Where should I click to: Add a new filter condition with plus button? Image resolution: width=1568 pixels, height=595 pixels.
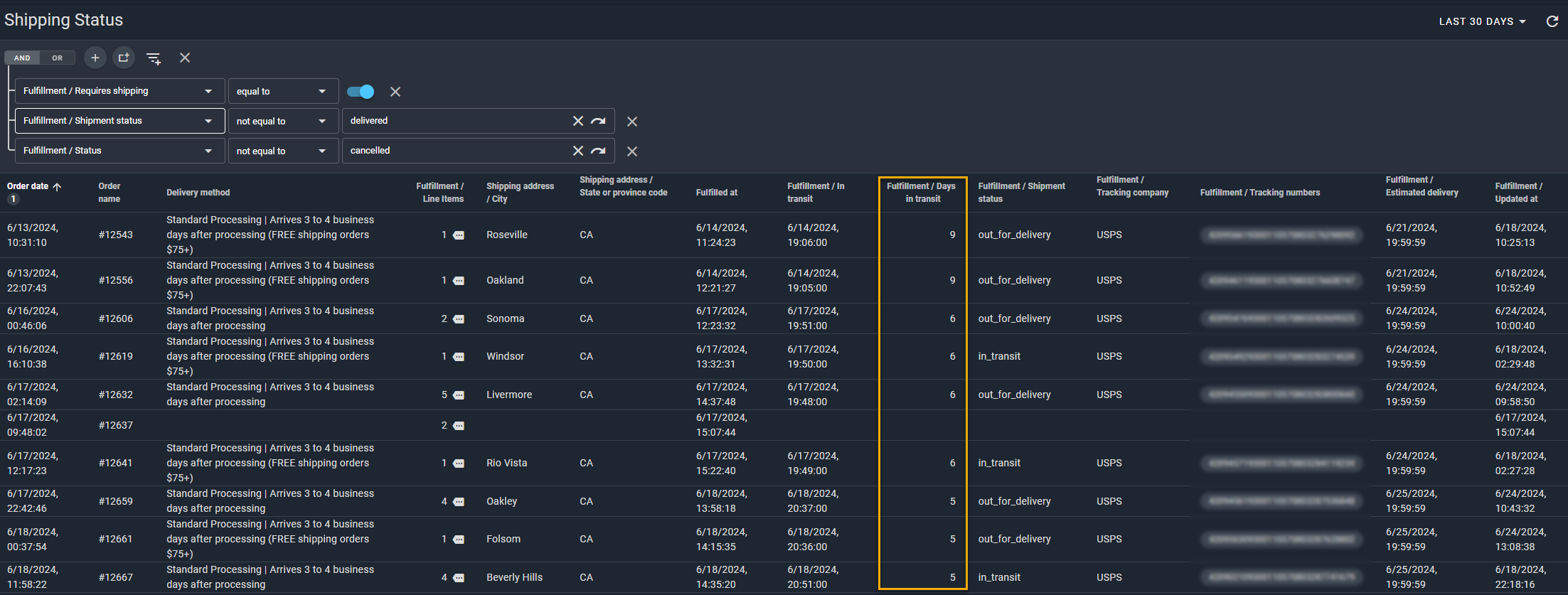coord(95,58)
